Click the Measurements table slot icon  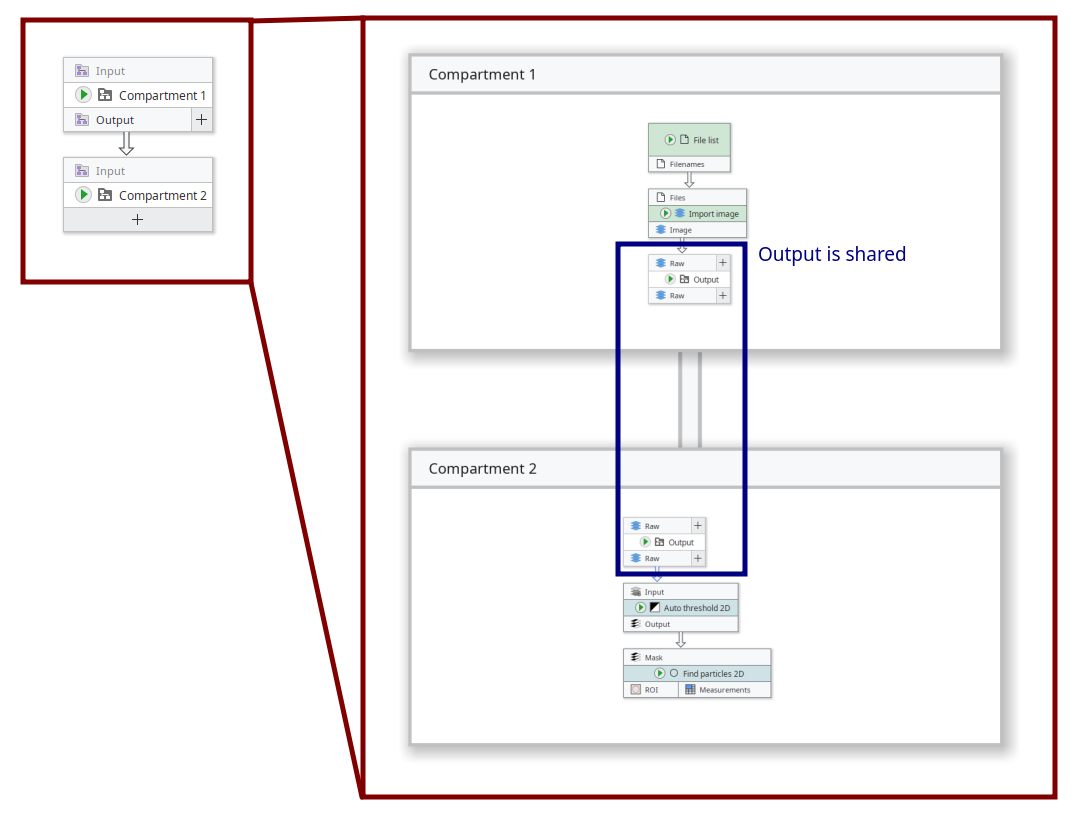point(690,690)
